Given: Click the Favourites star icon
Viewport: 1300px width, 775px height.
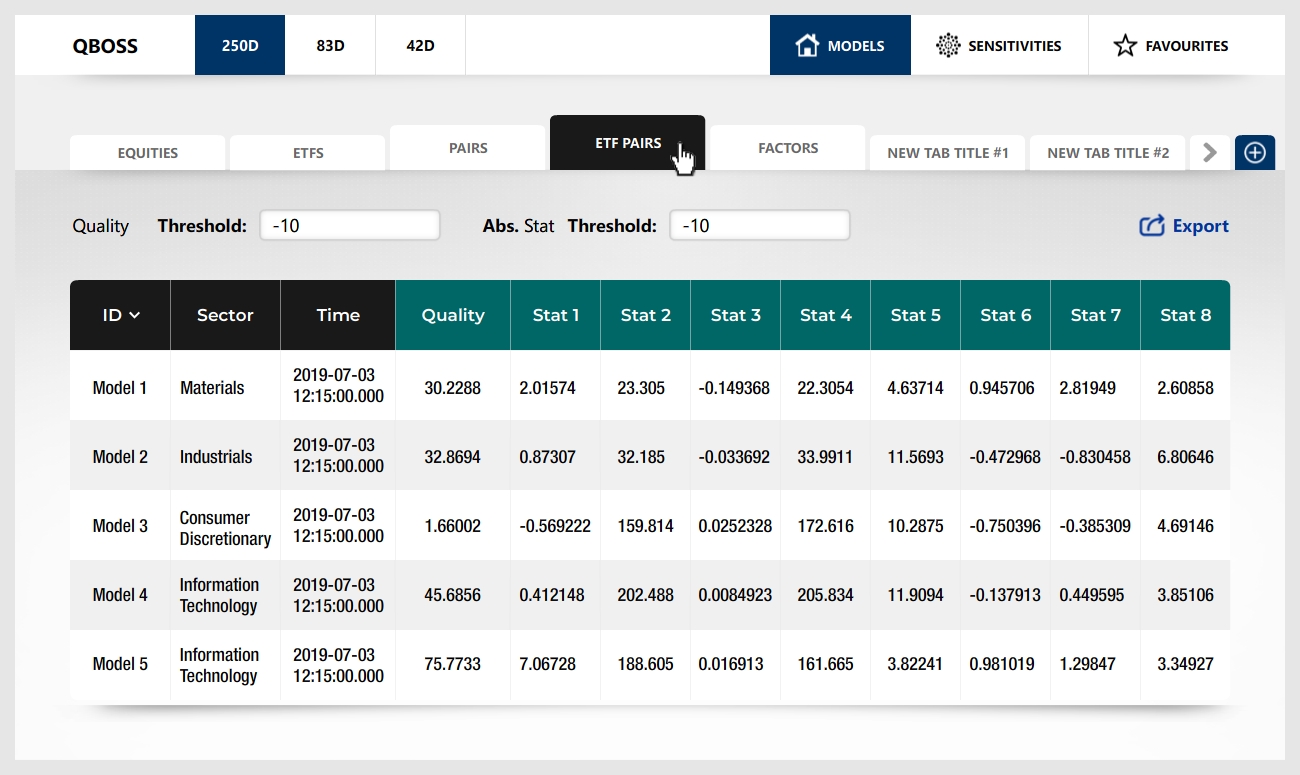Looking at the screenshot, I should (x=1125, y=46).
